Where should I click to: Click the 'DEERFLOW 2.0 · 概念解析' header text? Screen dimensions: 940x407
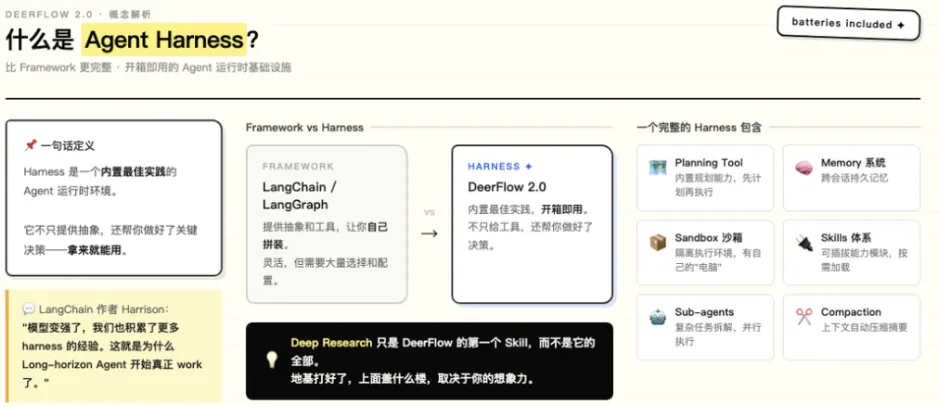click(x=78, y=13)
